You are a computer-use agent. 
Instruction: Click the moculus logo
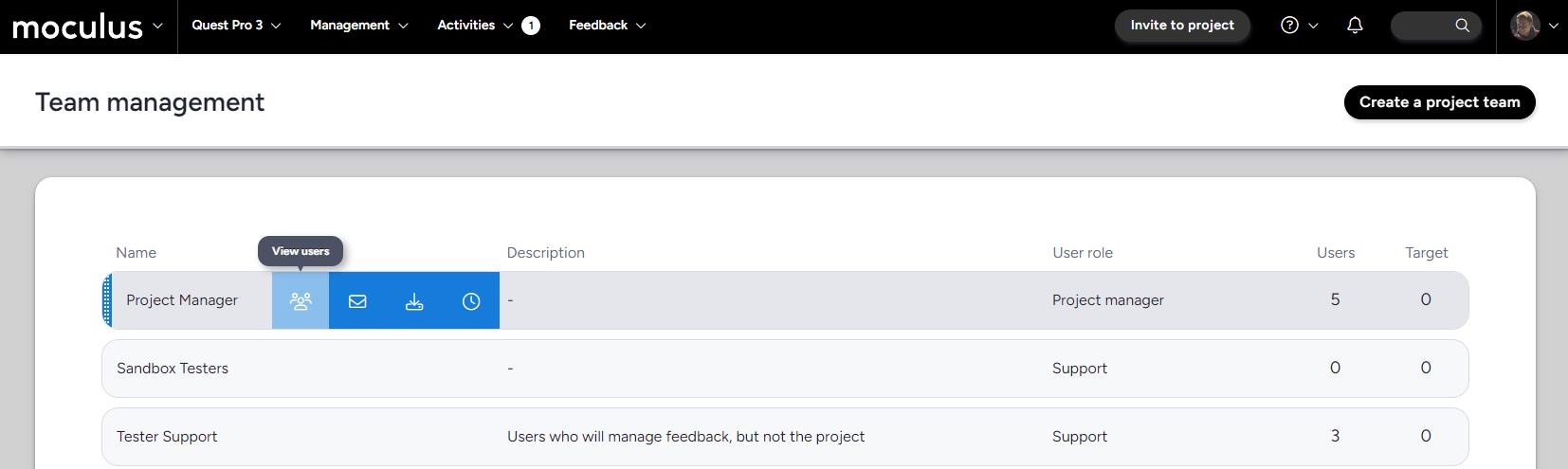click(77, 27)
